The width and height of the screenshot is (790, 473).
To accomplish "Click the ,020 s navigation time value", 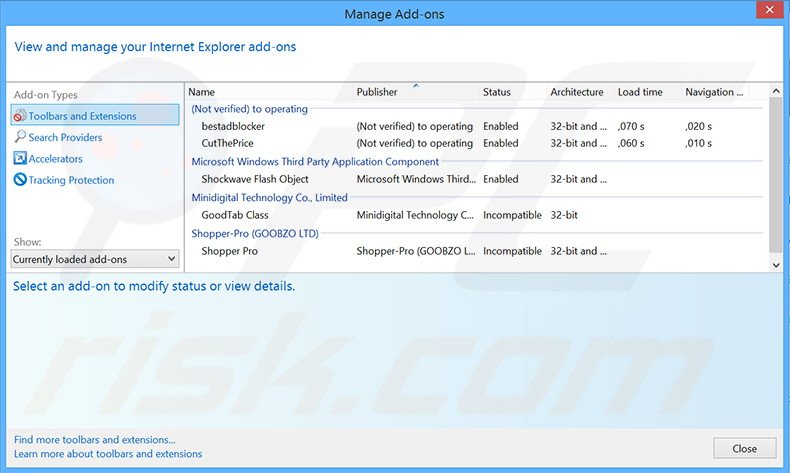I will pos(698,126).
